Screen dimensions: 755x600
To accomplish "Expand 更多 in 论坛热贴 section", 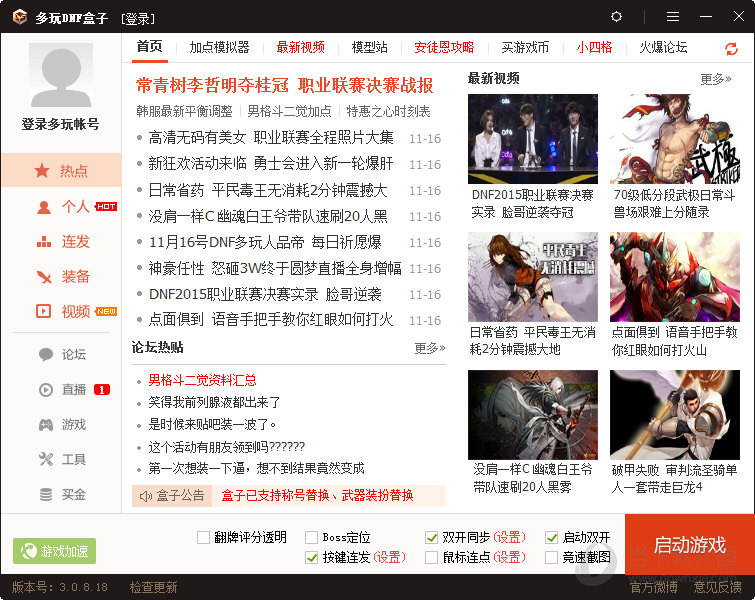I will tap(430, 348).
